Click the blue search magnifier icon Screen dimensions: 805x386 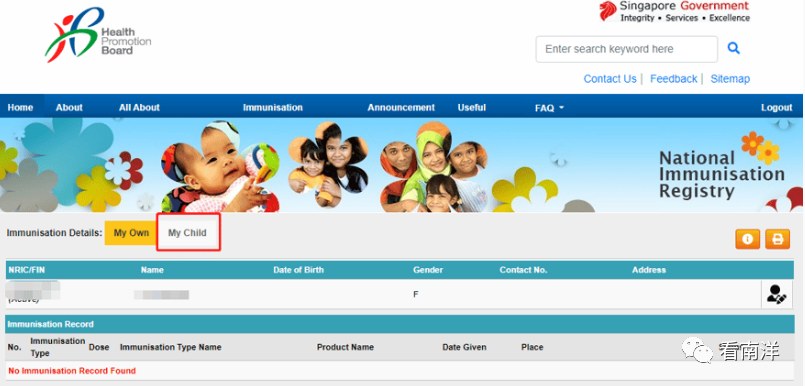pos(734,48)
